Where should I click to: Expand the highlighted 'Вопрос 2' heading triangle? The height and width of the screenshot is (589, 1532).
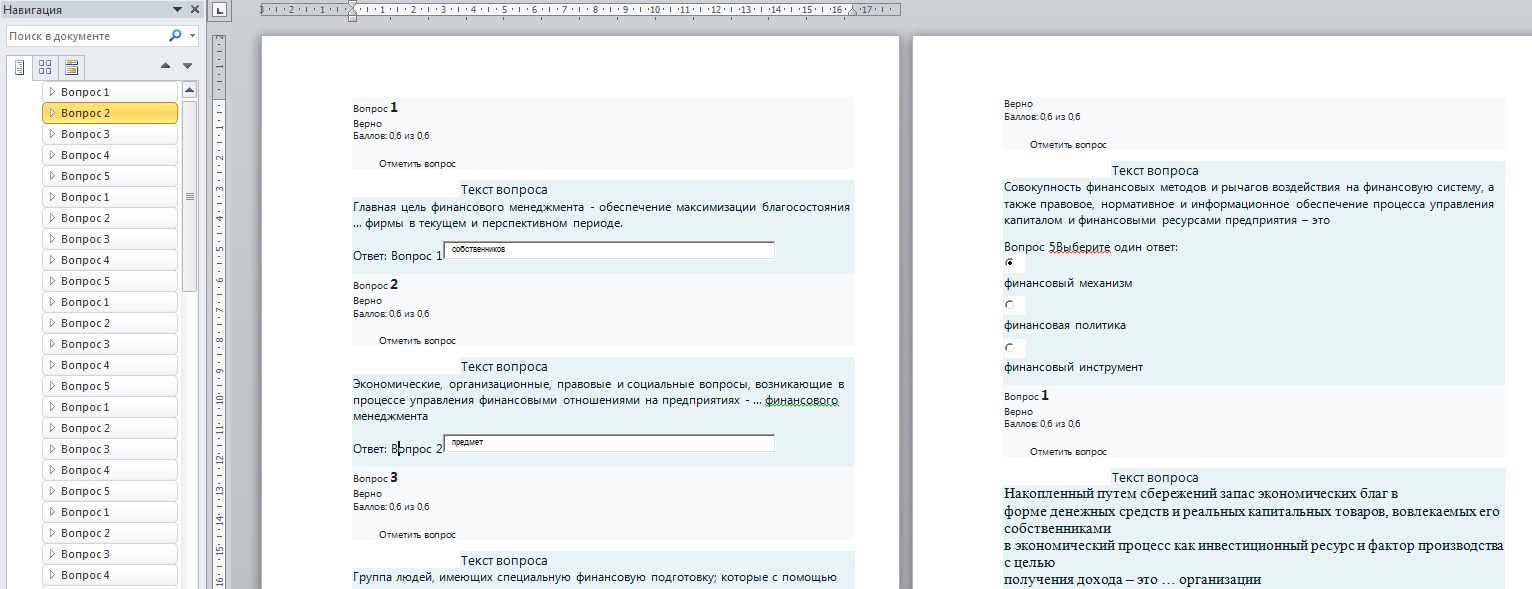tap(53, 113)
